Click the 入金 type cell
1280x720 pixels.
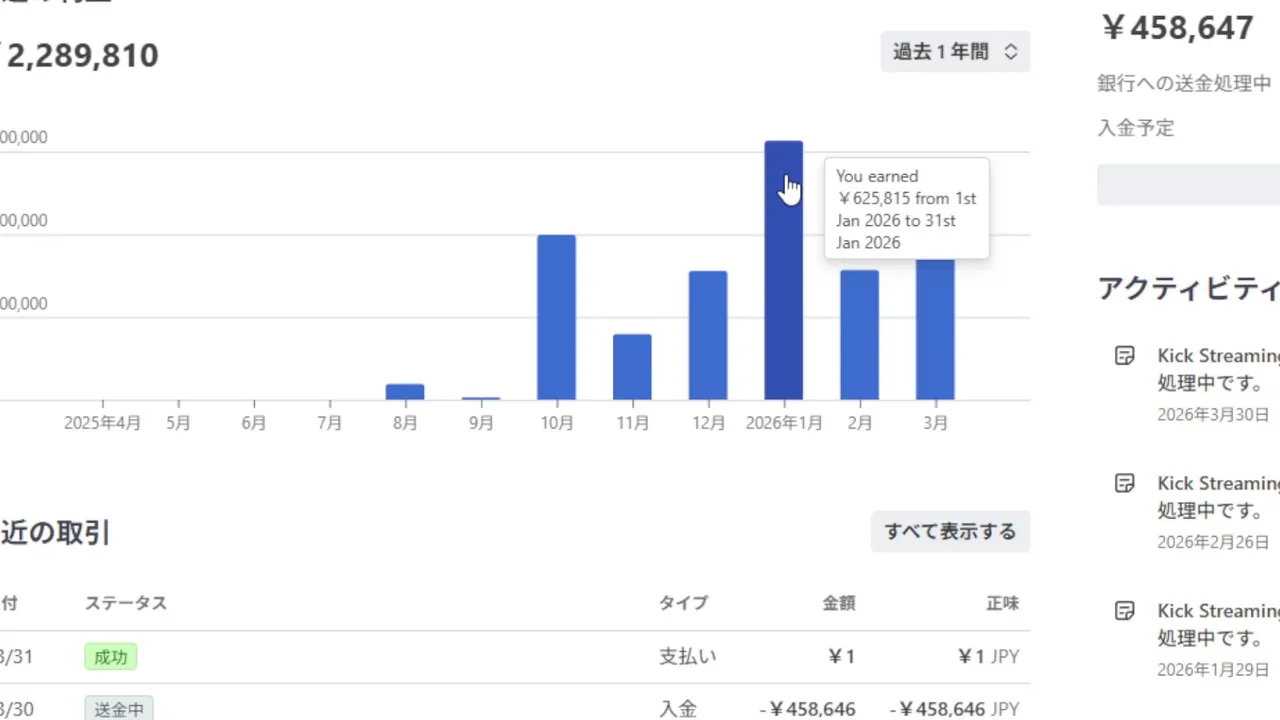[x=678, y=709]
